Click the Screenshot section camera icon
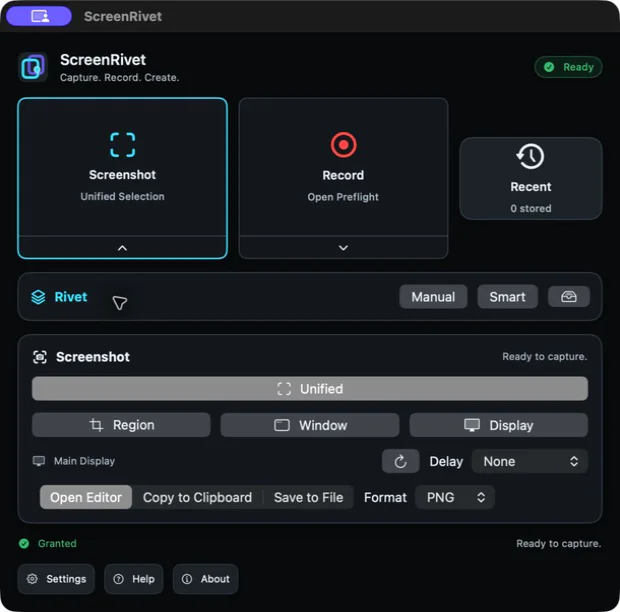Image resolution: width=620 pixels, height=612 pixels. [x=40, y=357]
